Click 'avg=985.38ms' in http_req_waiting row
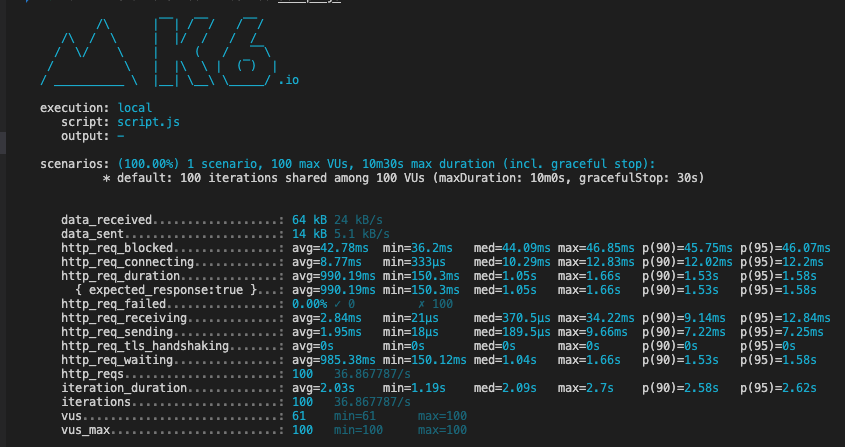 334,360
